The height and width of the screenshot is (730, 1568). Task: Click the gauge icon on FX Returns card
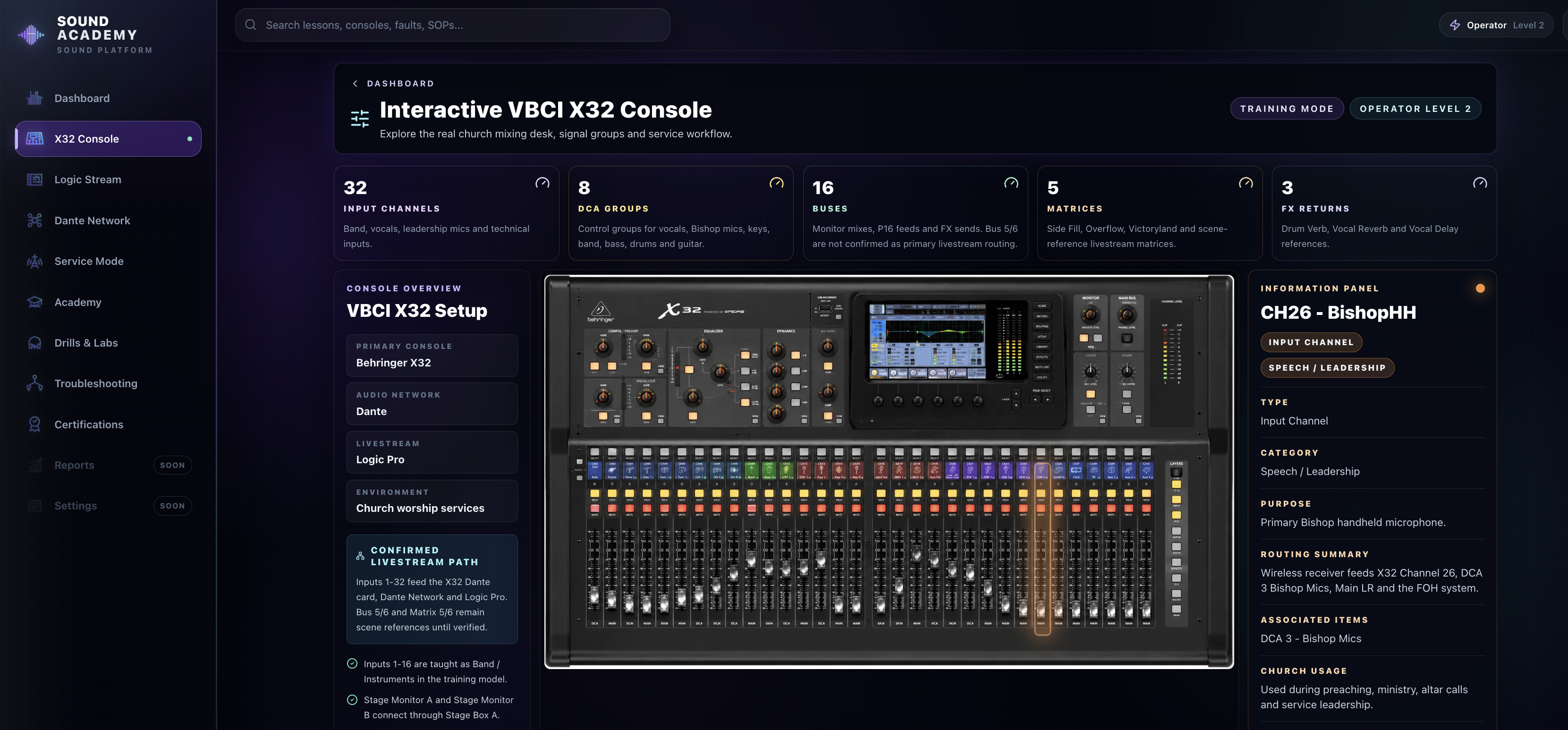coord(1480,183)
